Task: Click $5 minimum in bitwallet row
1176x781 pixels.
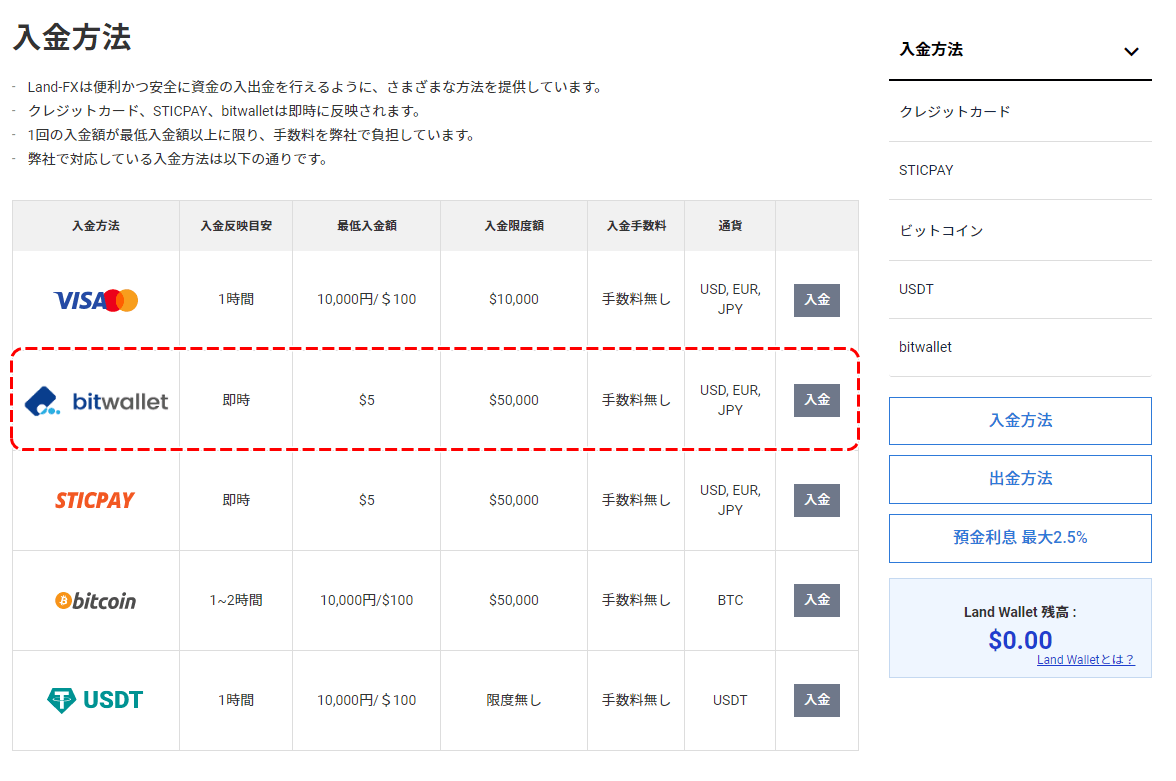Action: (367, 401)
